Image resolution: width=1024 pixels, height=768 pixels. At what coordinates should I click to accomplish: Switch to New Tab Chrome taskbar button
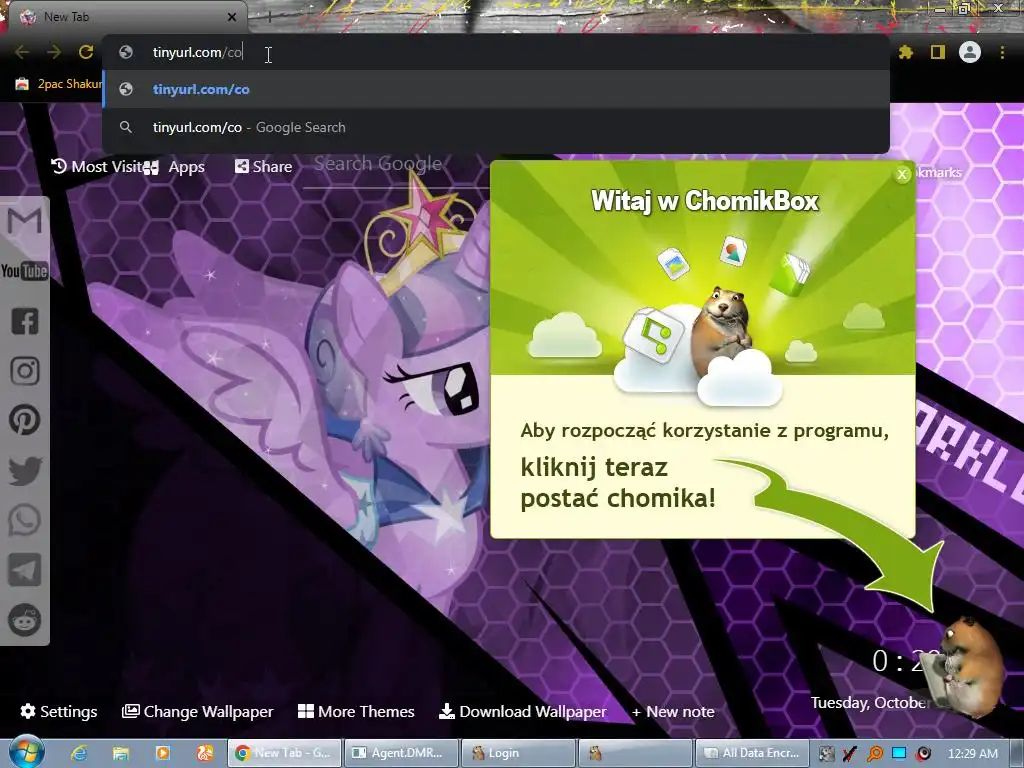[284, 753]
